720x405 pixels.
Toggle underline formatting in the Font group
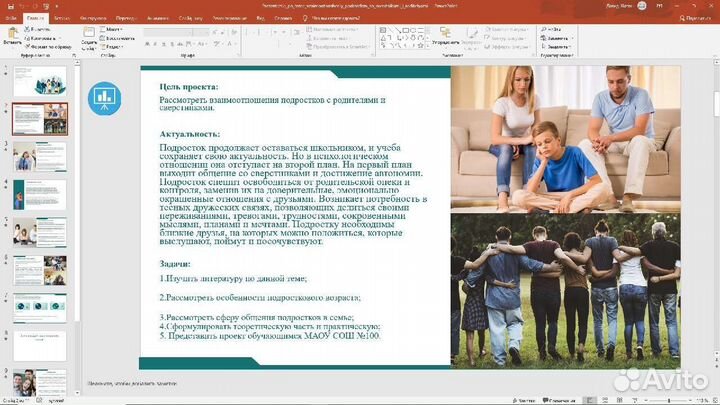pos(163,44)
